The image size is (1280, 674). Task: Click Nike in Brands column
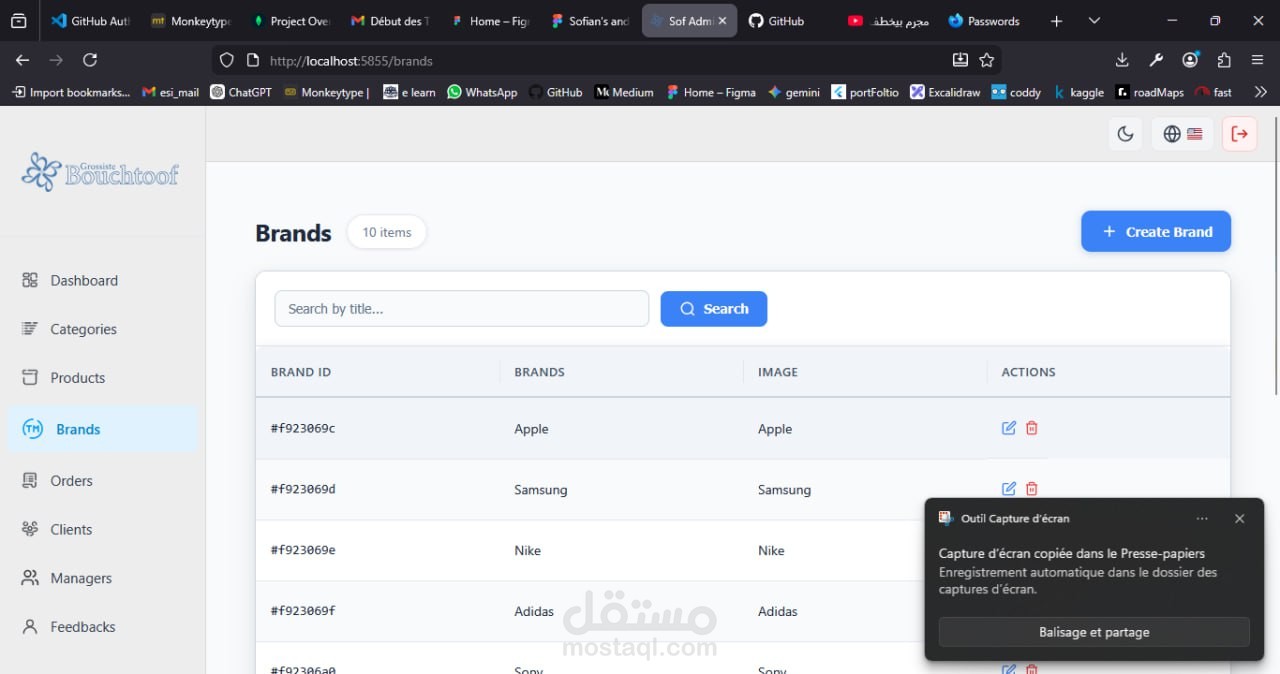pos(527,551)
